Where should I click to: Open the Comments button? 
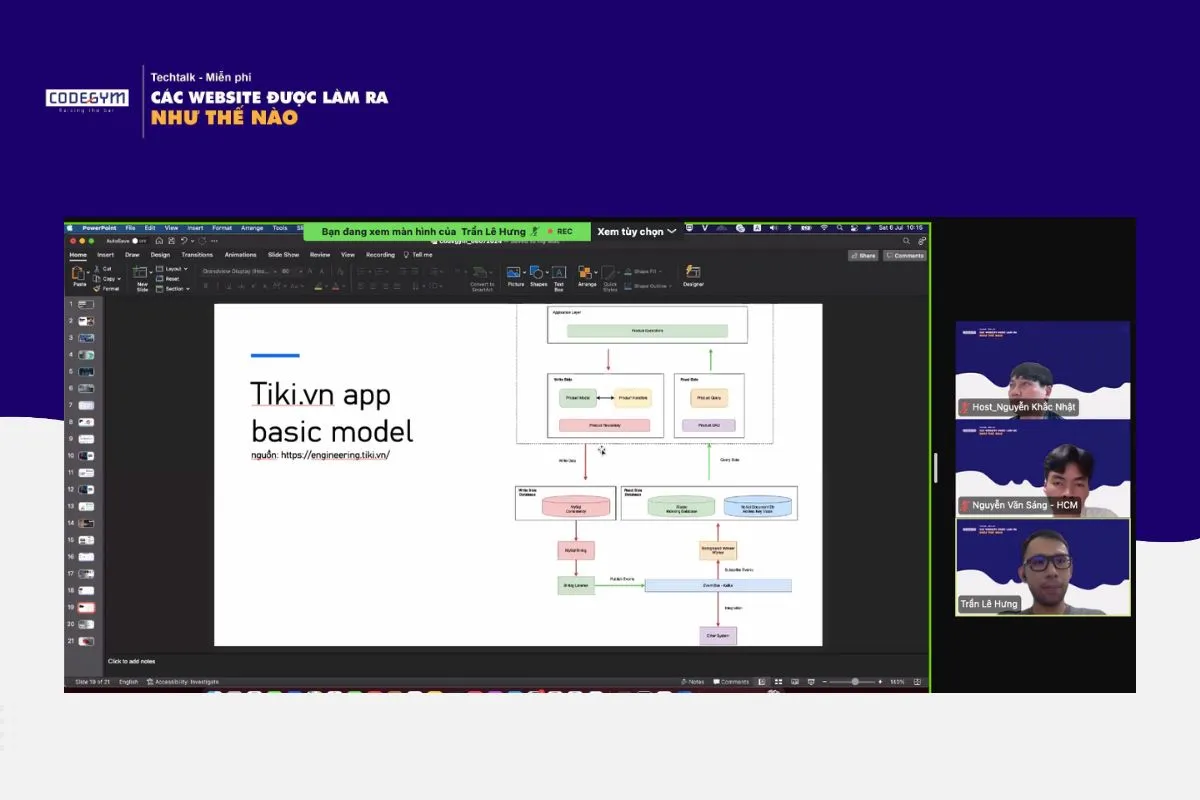coord(904,255)
